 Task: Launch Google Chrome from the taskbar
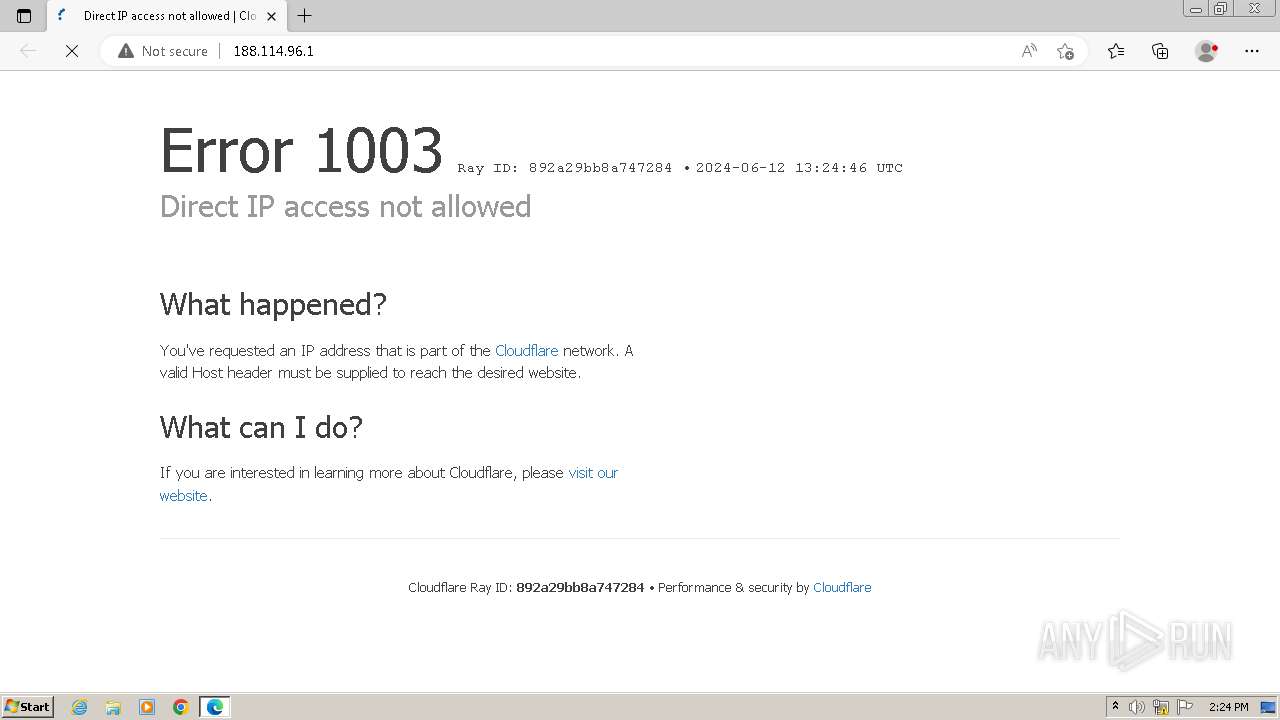[x=181, y=707]
